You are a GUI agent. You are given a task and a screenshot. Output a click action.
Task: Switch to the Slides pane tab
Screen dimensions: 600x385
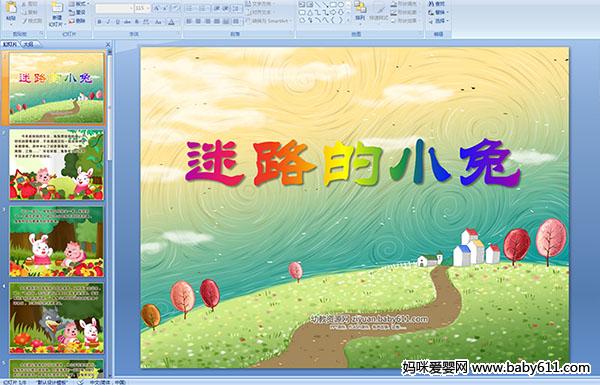pos(10,44)
